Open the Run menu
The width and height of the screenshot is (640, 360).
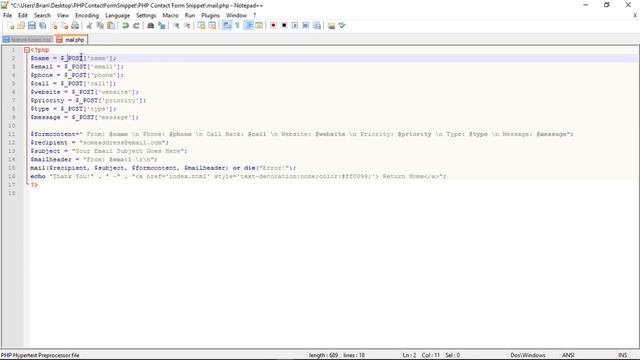click(x=190, y=16)
